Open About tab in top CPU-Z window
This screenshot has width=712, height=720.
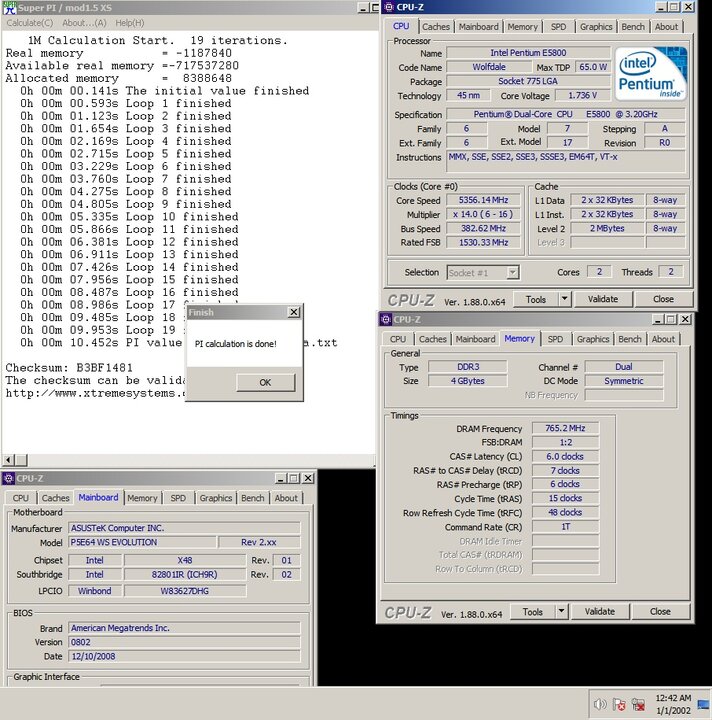(x=666, y=27)
